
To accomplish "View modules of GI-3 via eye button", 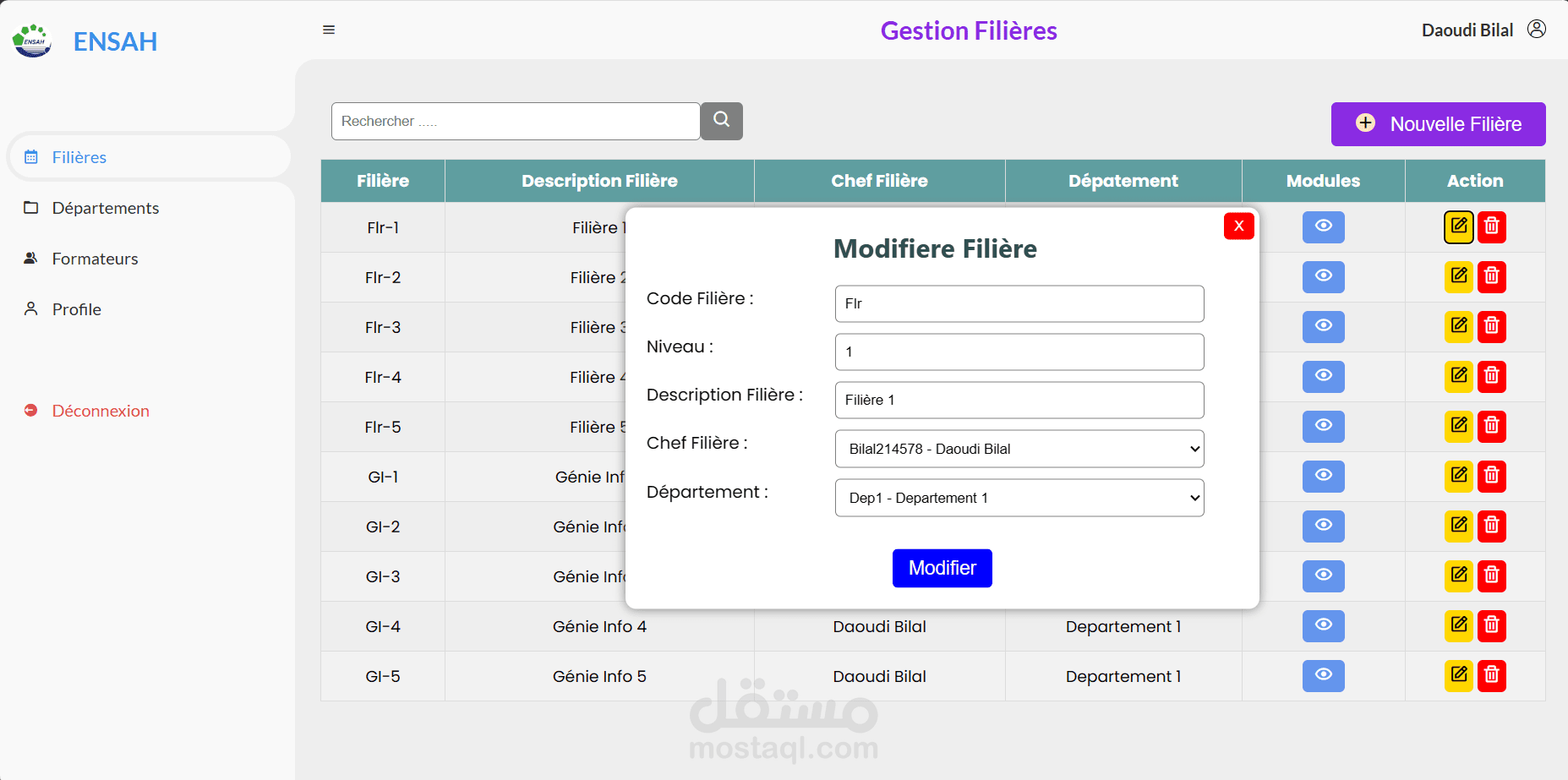I will tap(1324, 575).
